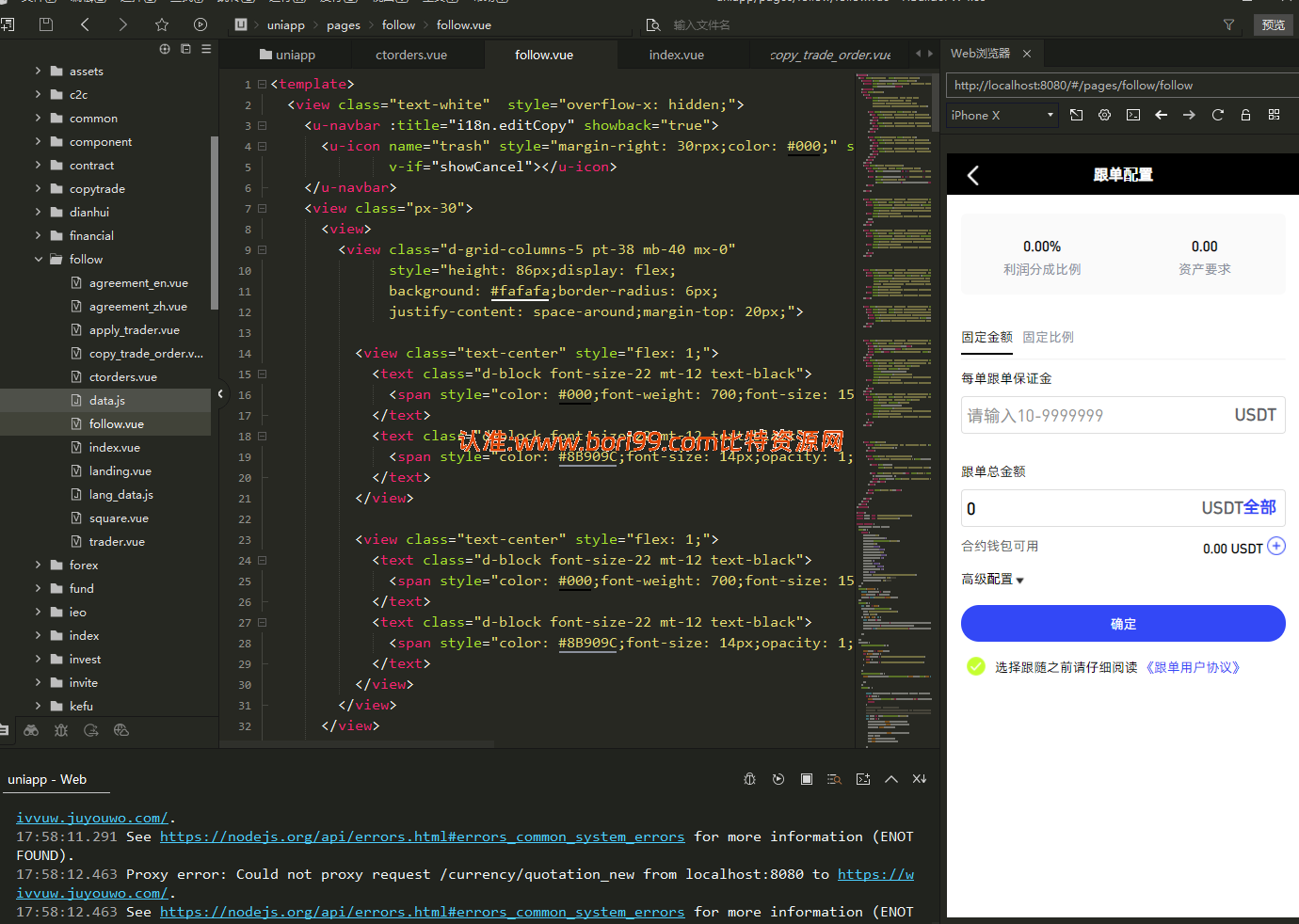
Task: Click the code minimap beside the editor
Action: coord(895,409)
